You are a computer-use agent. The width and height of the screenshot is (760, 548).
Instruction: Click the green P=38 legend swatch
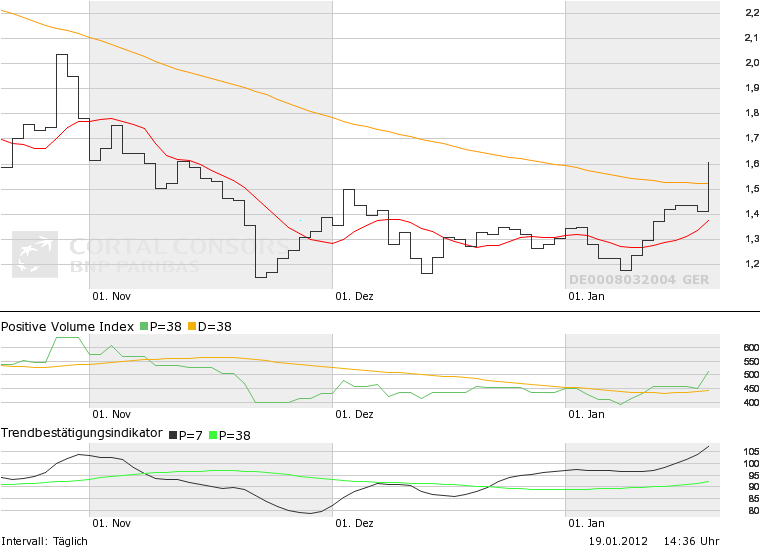pos(144,327)
